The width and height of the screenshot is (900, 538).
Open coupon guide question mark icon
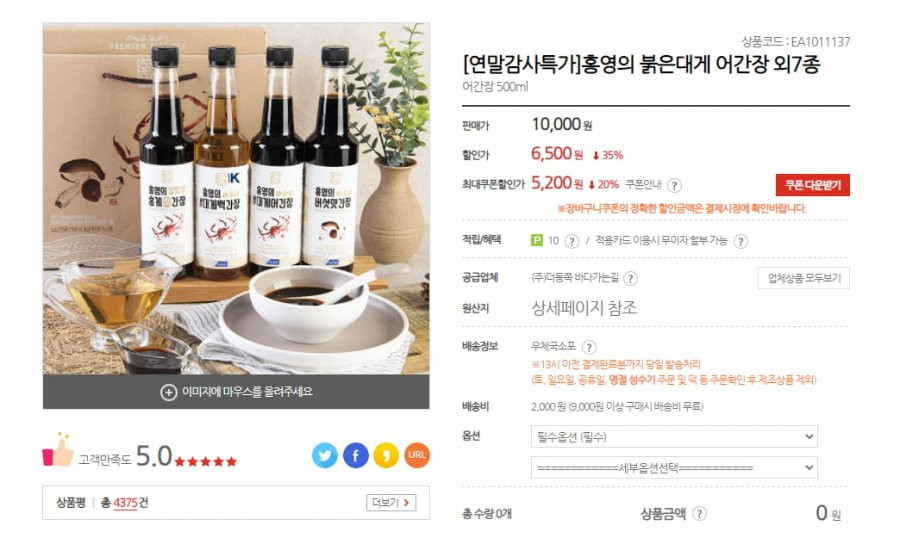click(675, 185)
